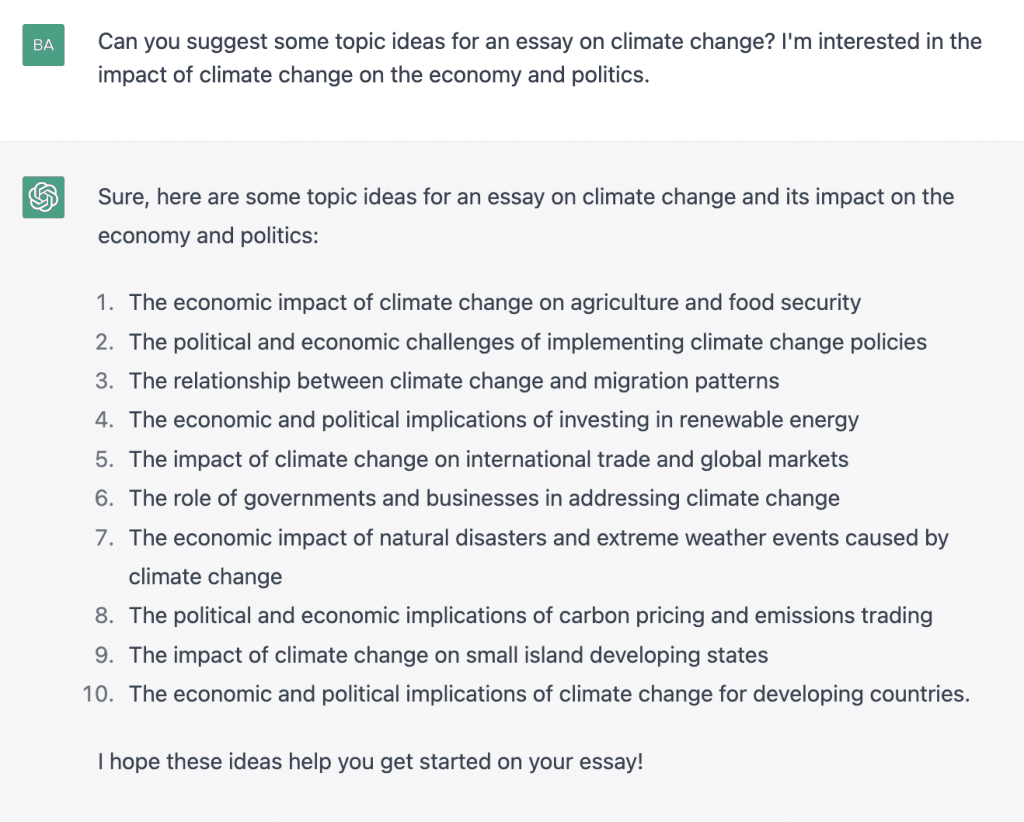Select the governments and businesses role topic
The height and width of the screenshot is (822, 1024).
pyautogui.click(x=484, y=498)
